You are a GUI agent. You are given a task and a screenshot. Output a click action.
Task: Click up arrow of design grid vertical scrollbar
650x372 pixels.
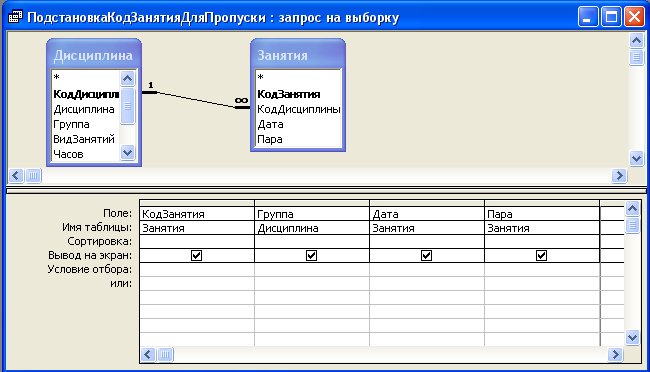pos(632,208)
